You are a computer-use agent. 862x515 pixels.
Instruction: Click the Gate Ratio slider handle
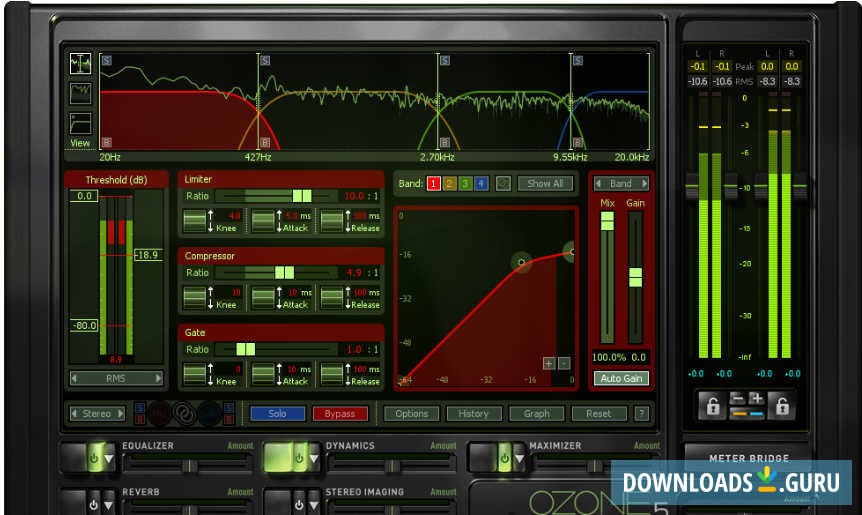coord(245,349)
